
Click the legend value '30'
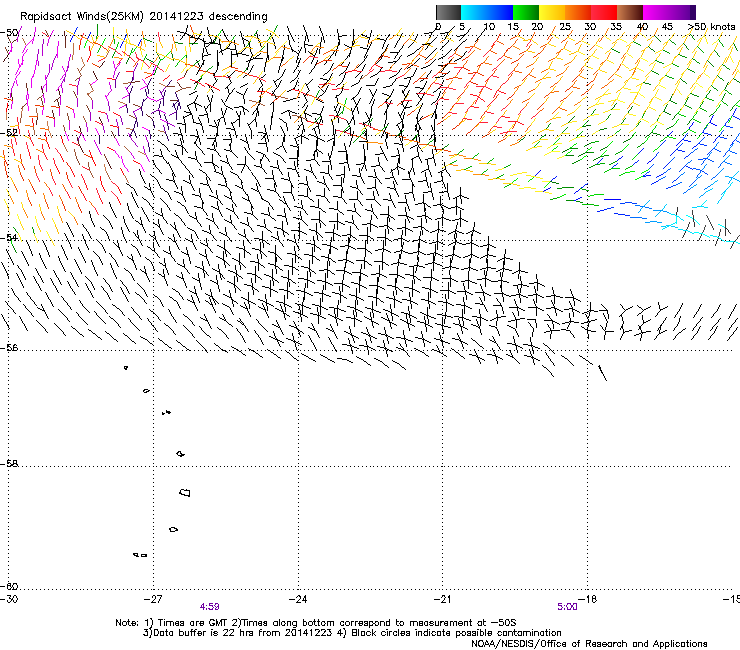[590, 27]
